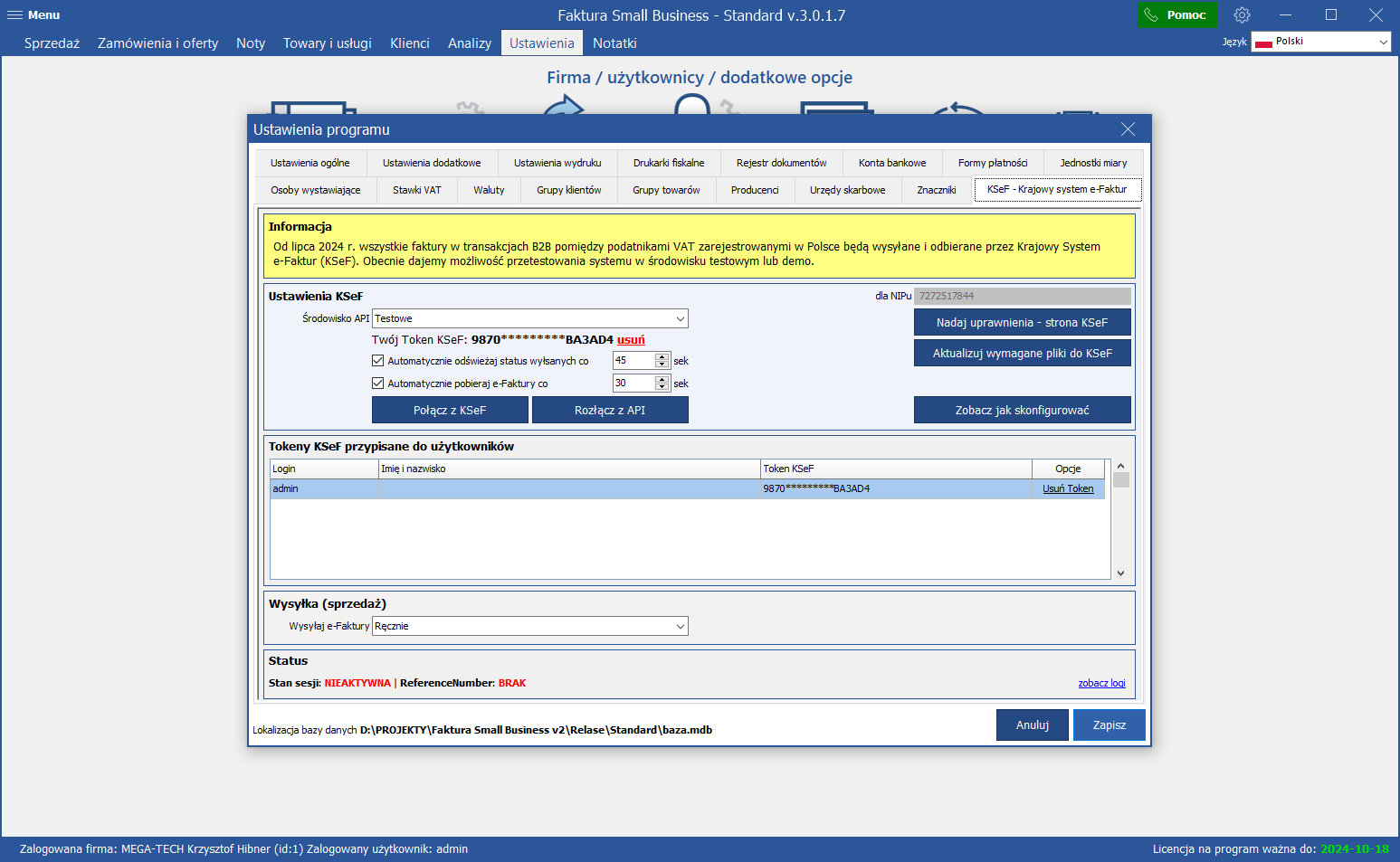Screen dimensions: 1400x862
Task: Toggle automatic e-Faktury download checkbox
Action: click(x=378, y=383)
